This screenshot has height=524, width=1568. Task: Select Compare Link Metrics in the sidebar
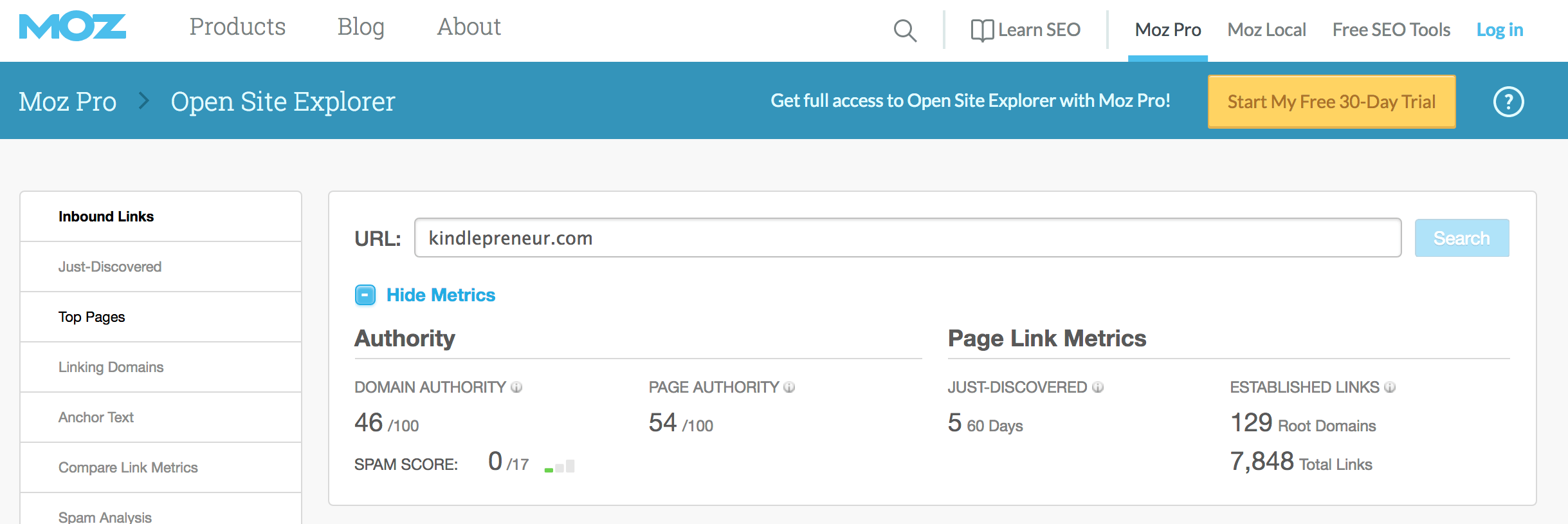click(161, 467)
